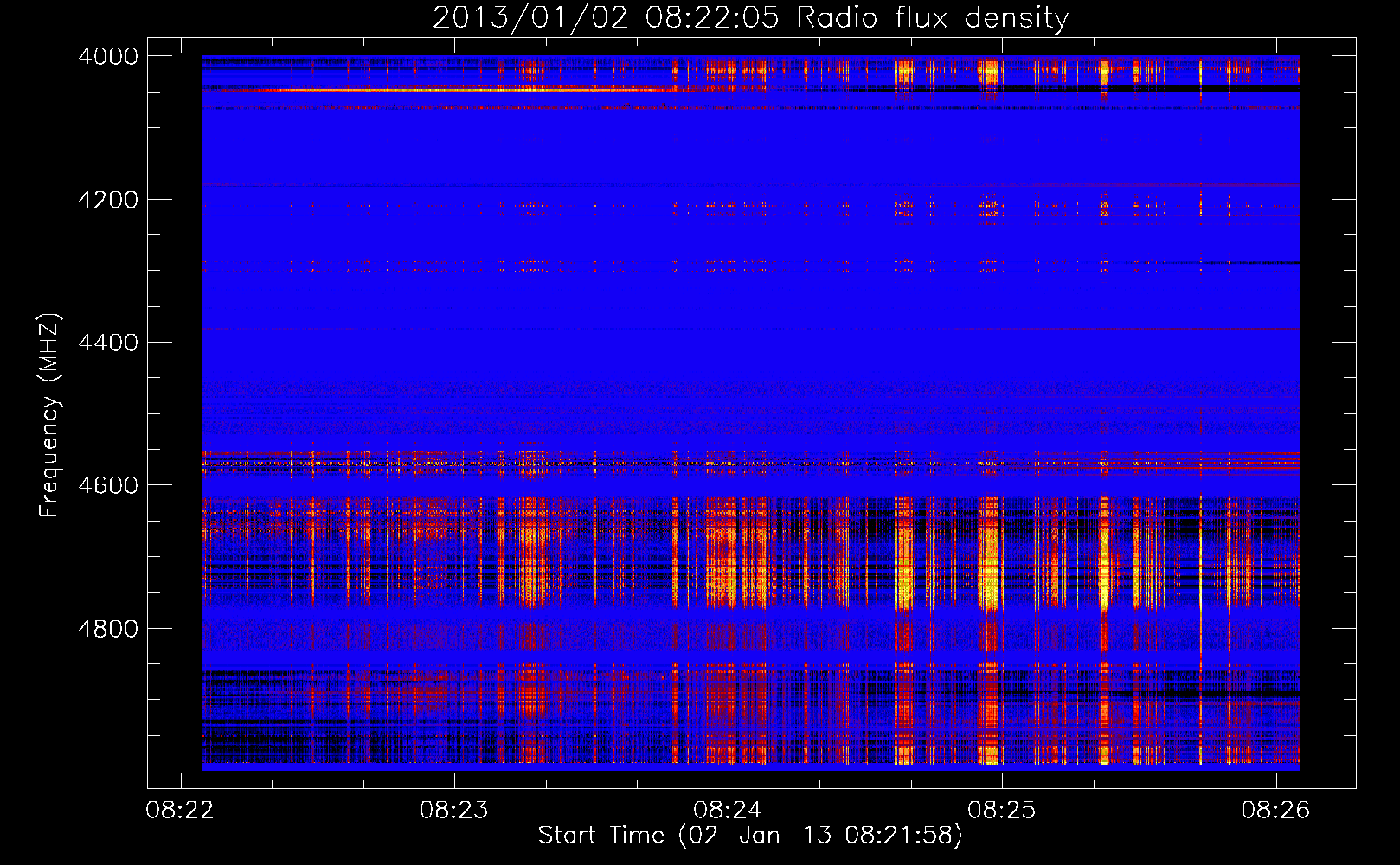
Task: Click the "Start Time (02-Jan-13 08:21:58)" label
Action: coord(750,836)
